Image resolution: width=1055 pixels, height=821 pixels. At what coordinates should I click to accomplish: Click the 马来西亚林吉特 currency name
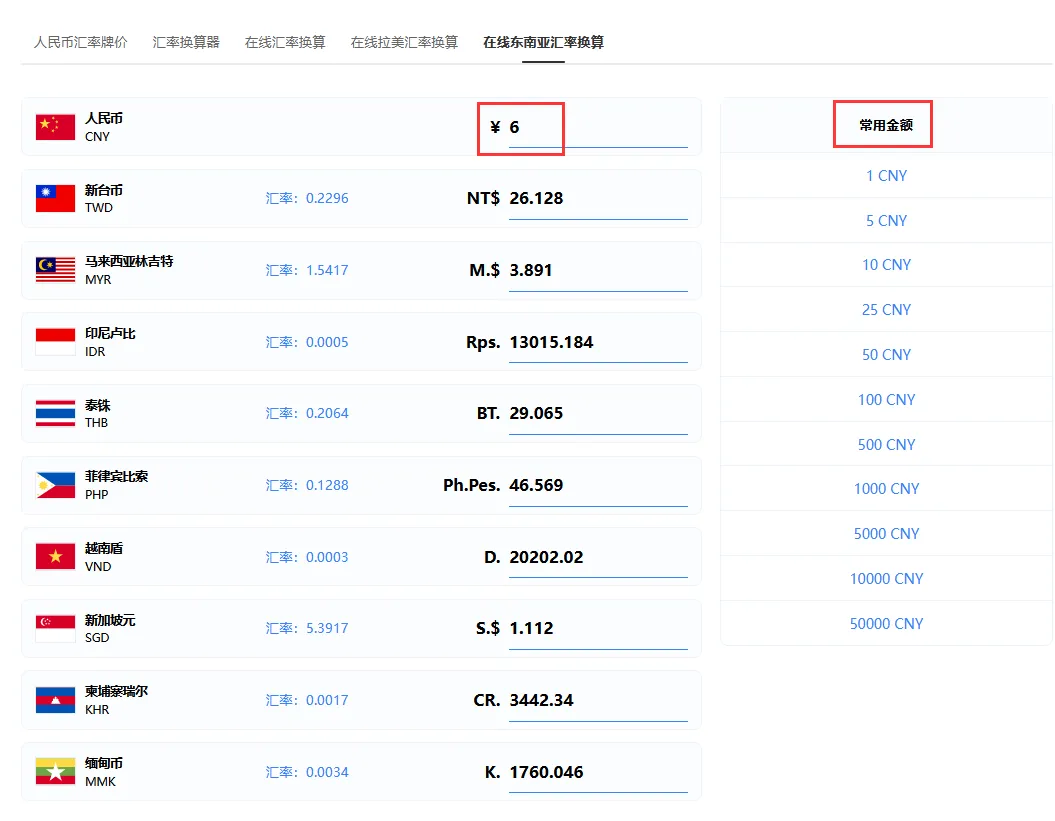pyautogui.click(x=129, y=261)
